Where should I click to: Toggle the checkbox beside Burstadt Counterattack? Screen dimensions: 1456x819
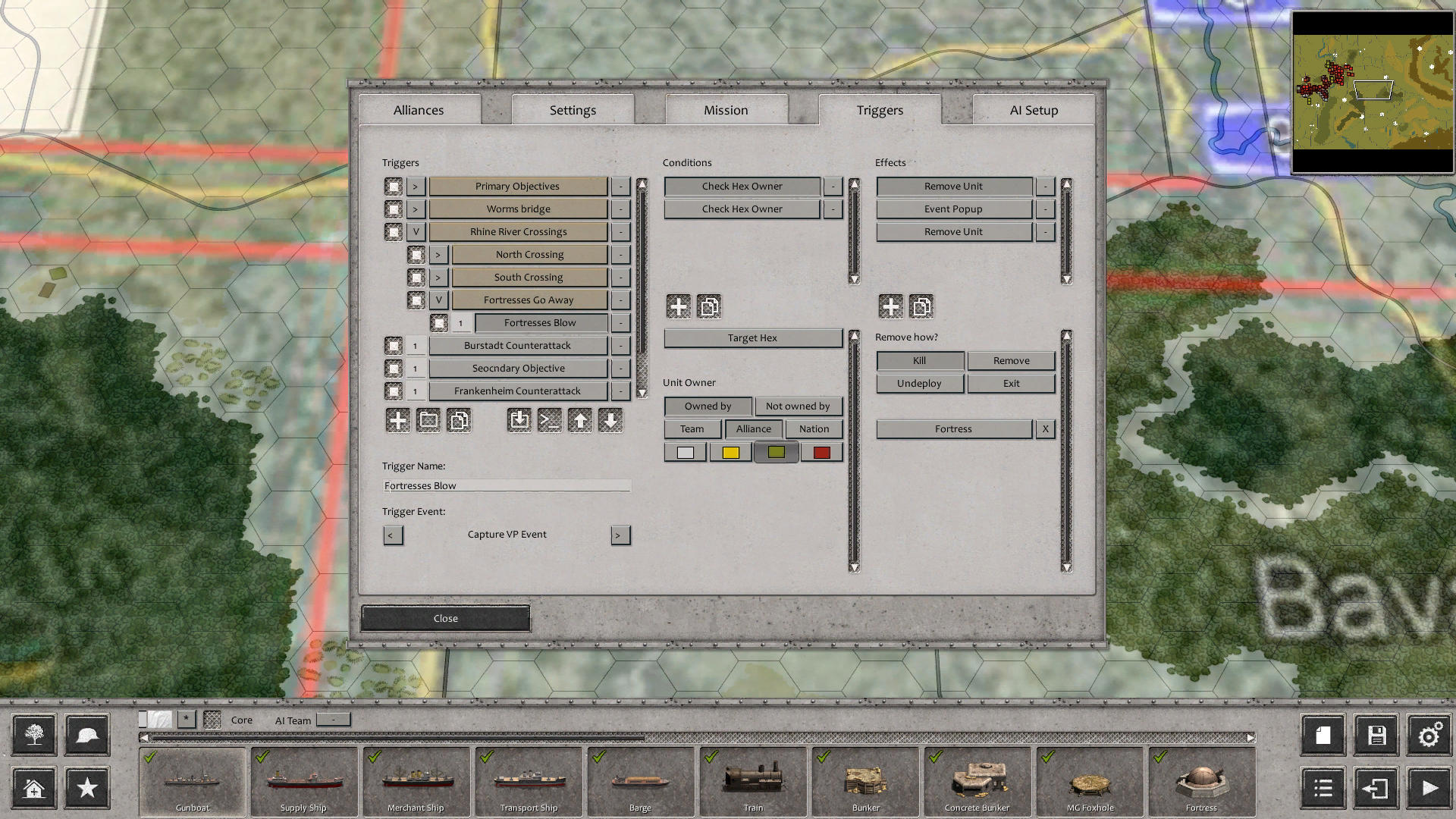point(393,345)
